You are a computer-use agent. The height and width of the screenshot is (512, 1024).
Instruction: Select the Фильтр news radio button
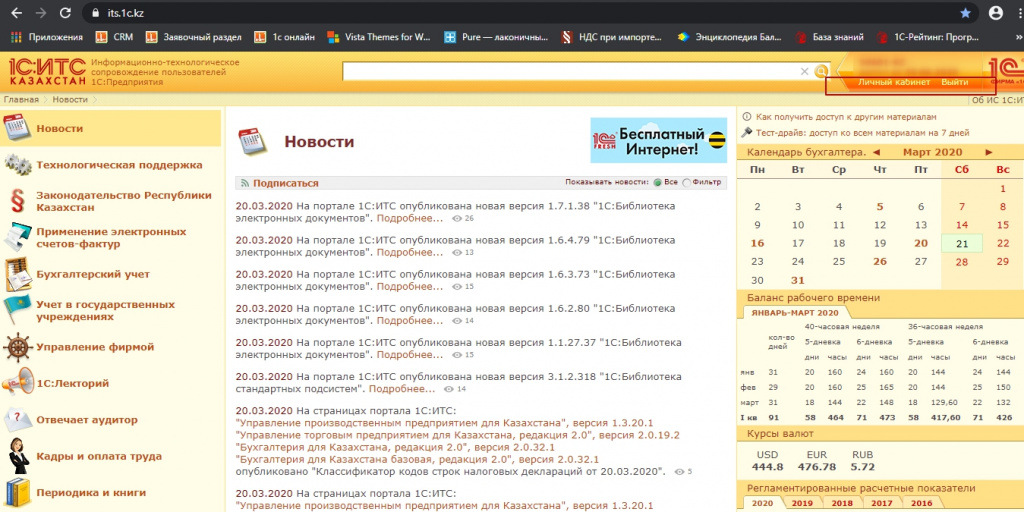point(686,183)
